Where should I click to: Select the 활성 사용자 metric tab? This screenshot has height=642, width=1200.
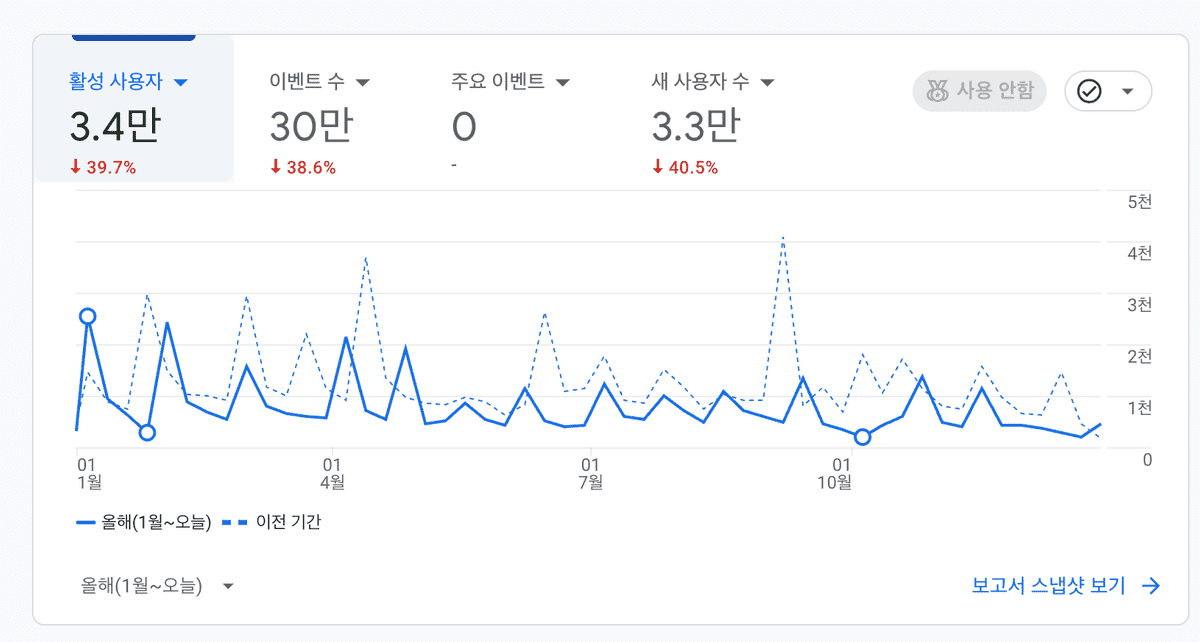tap(115, 82)
